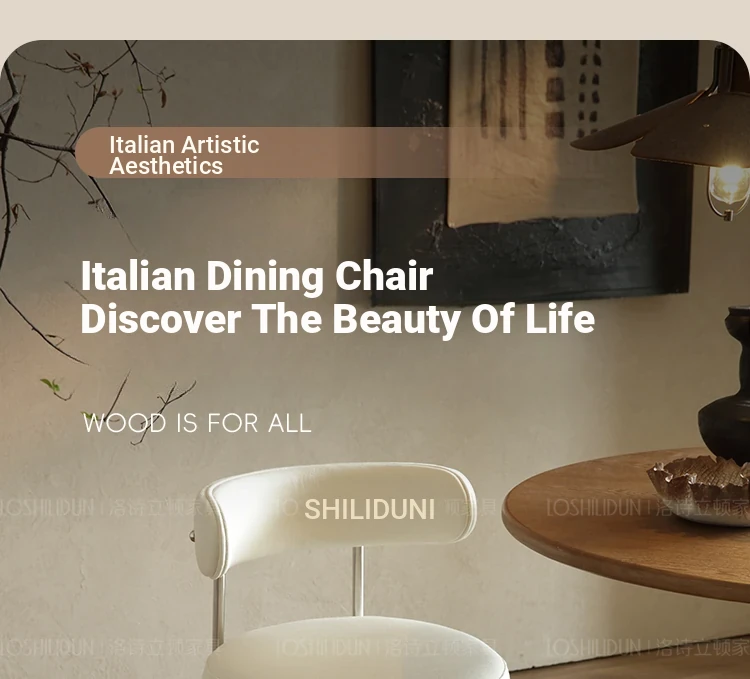Click the green leaf on the branch
The height and width of the screenshot is (679, 750).
(x=50, y=385)
